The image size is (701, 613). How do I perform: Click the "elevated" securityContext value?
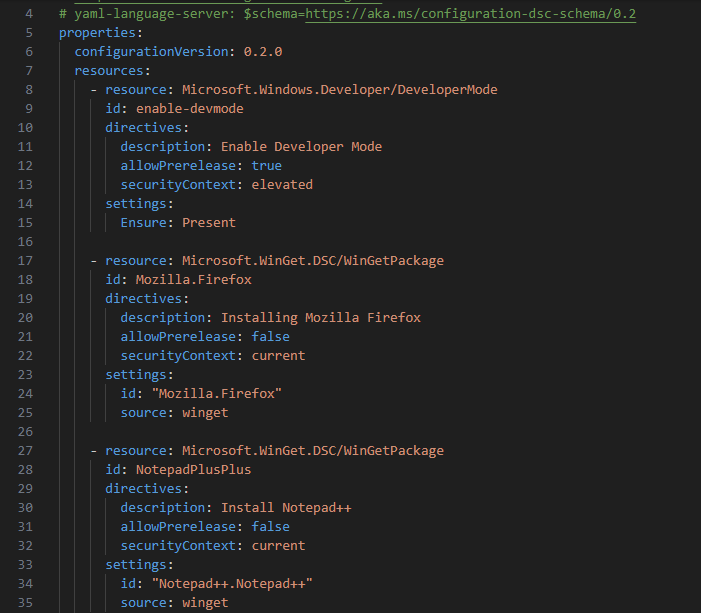coord(282,185)
